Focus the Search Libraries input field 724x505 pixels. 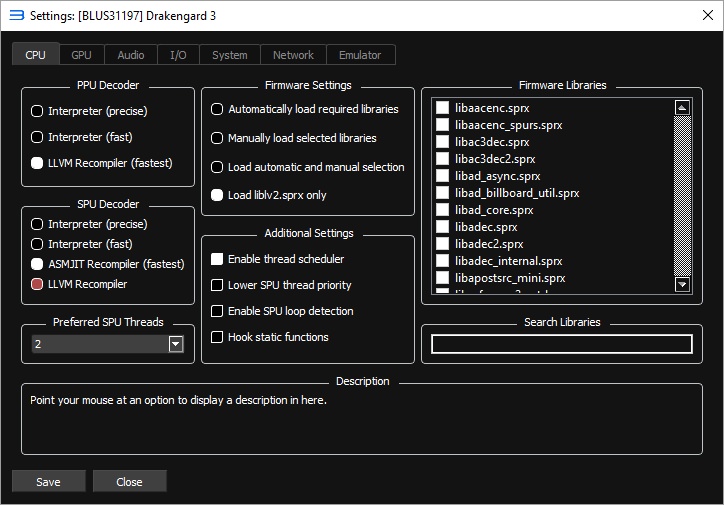click(561, 344)
